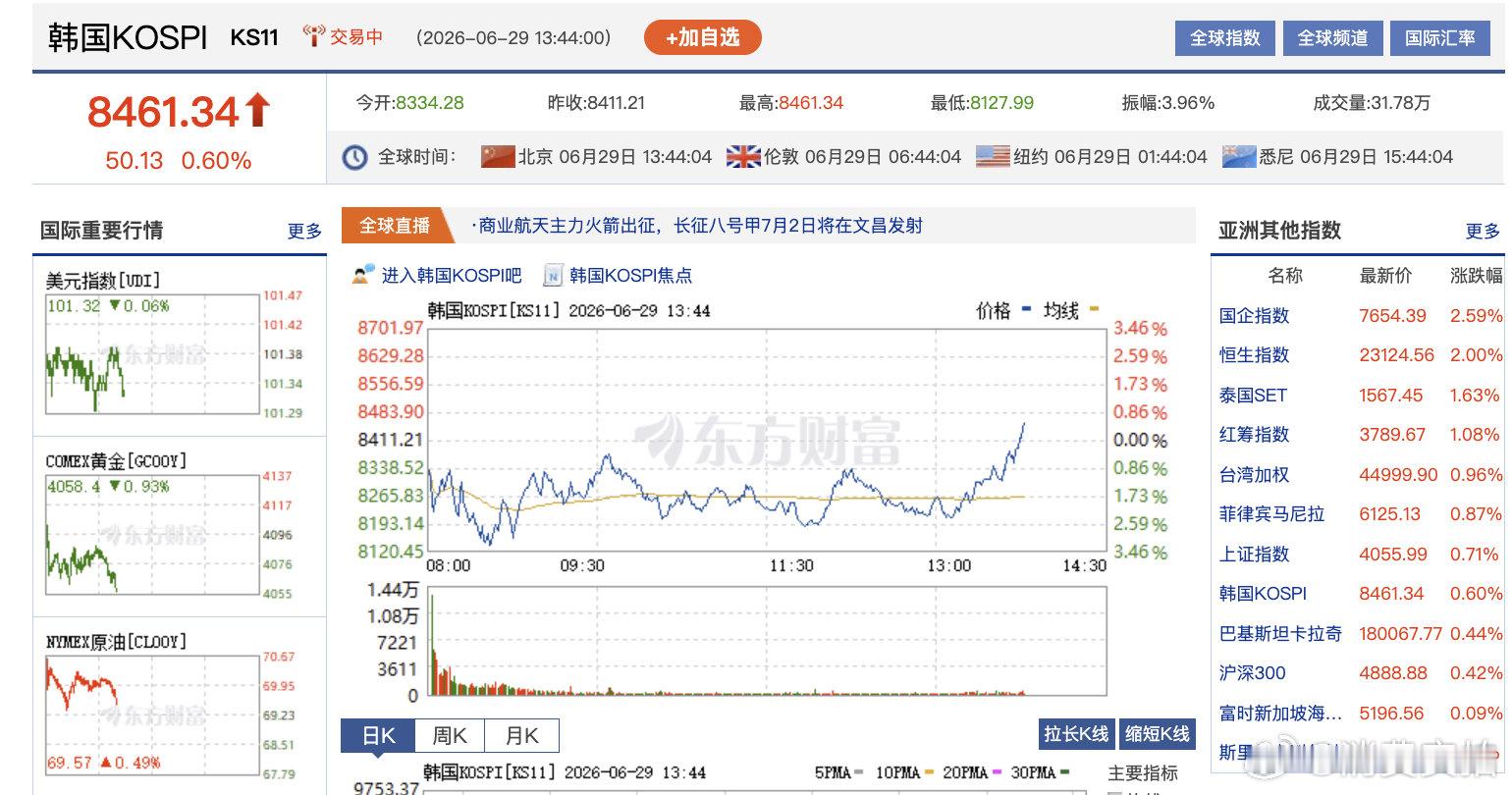Click the yellow 均线 legend marker
1512x795 pixels.
(1094, 309)
